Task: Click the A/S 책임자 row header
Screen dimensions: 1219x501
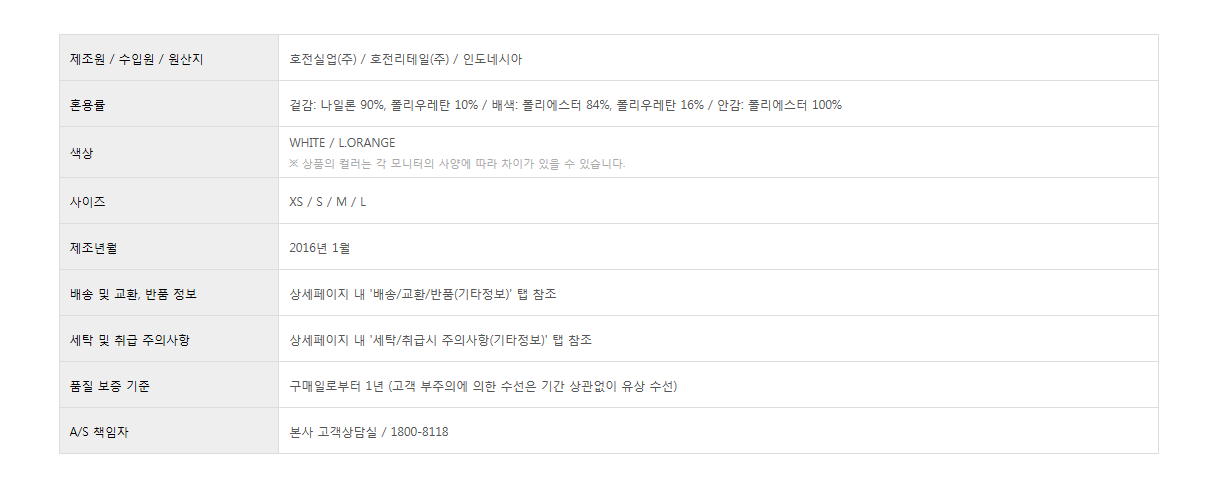Action: [x=101, y=432]
